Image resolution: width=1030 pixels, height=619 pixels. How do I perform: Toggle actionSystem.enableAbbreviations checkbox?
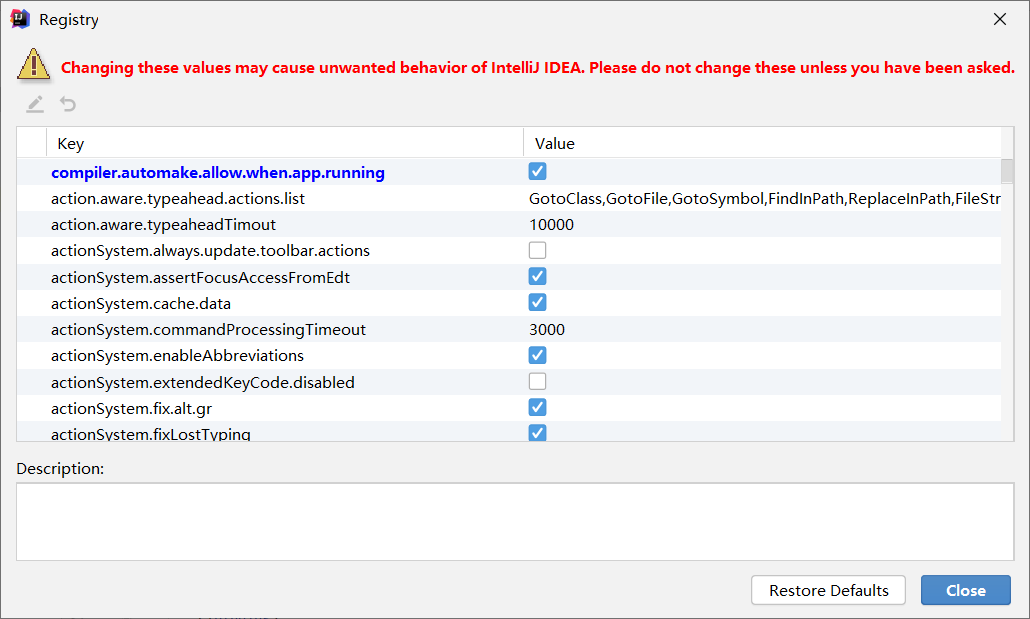click(537, 355)
